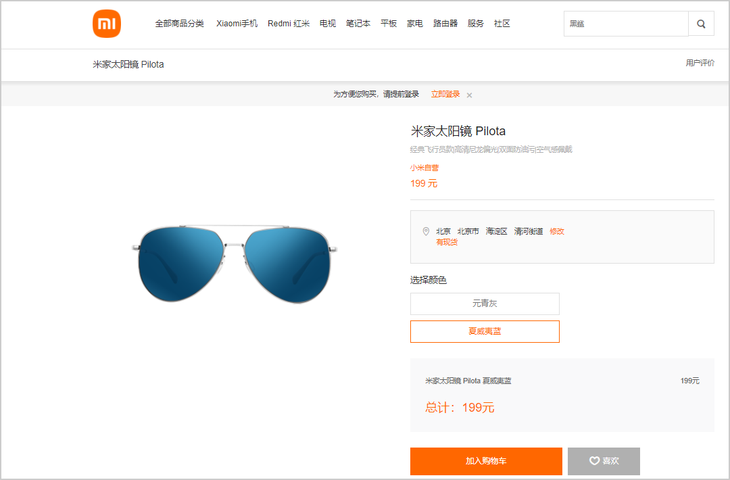The width and height of the screenshot is (730, 480).
Task: Open the 路由器 menu item
Action: coord(445,24)
